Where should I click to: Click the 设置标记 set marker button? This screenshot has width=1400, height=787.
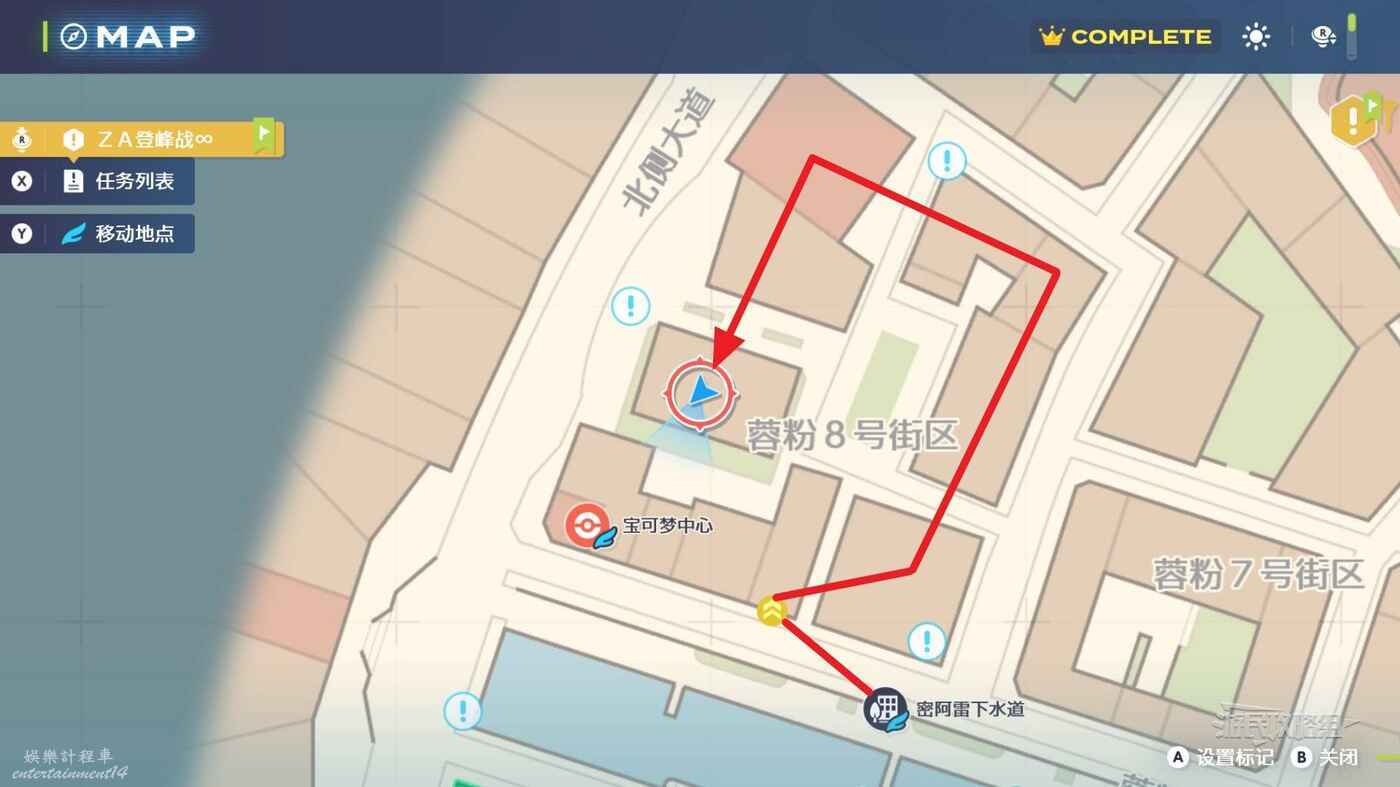click(x=1220, y=757)
